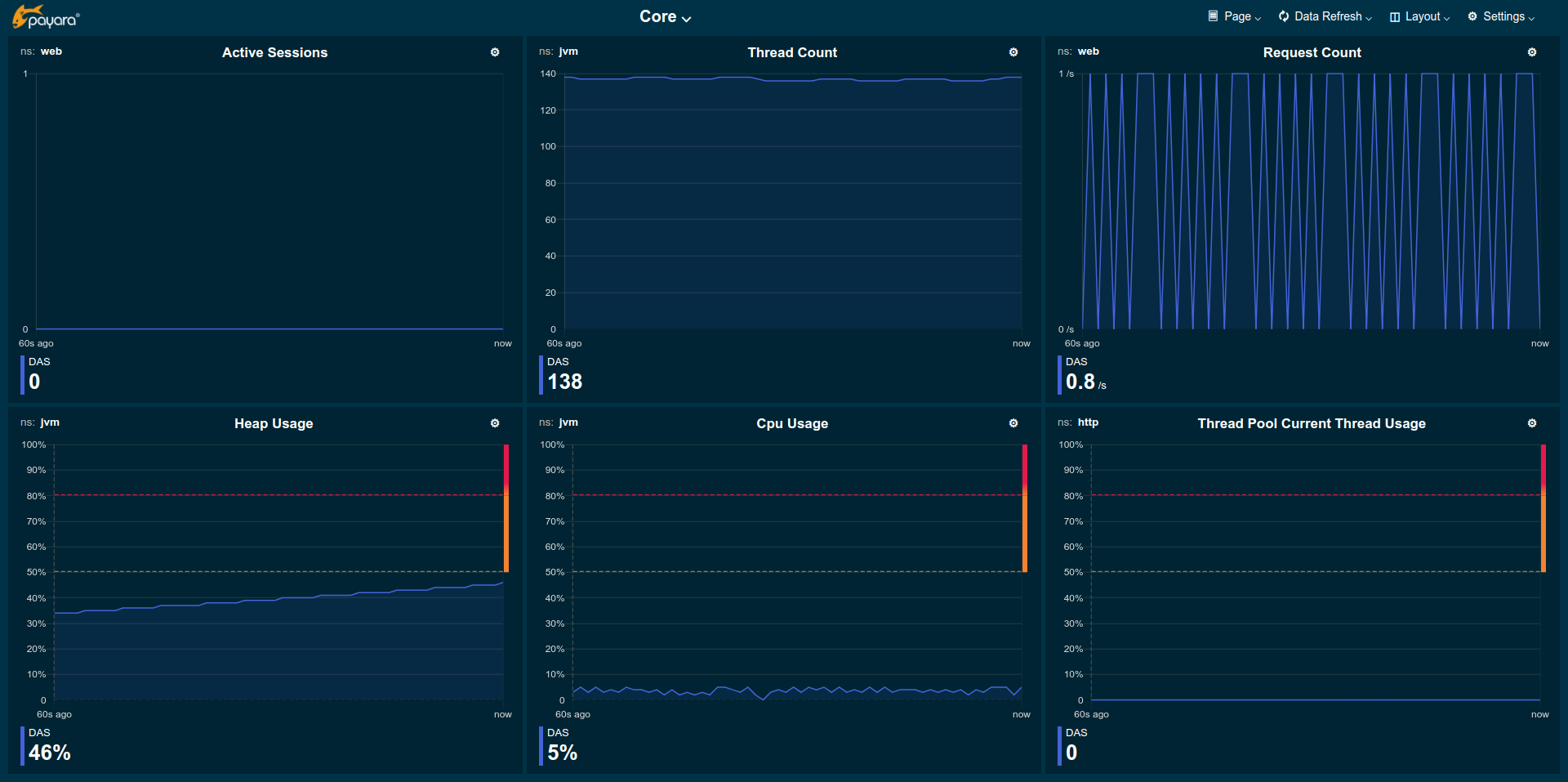Select the Thread Count widget title
The width and height of the screenshot is (1568, 782).
coord(792,52)
